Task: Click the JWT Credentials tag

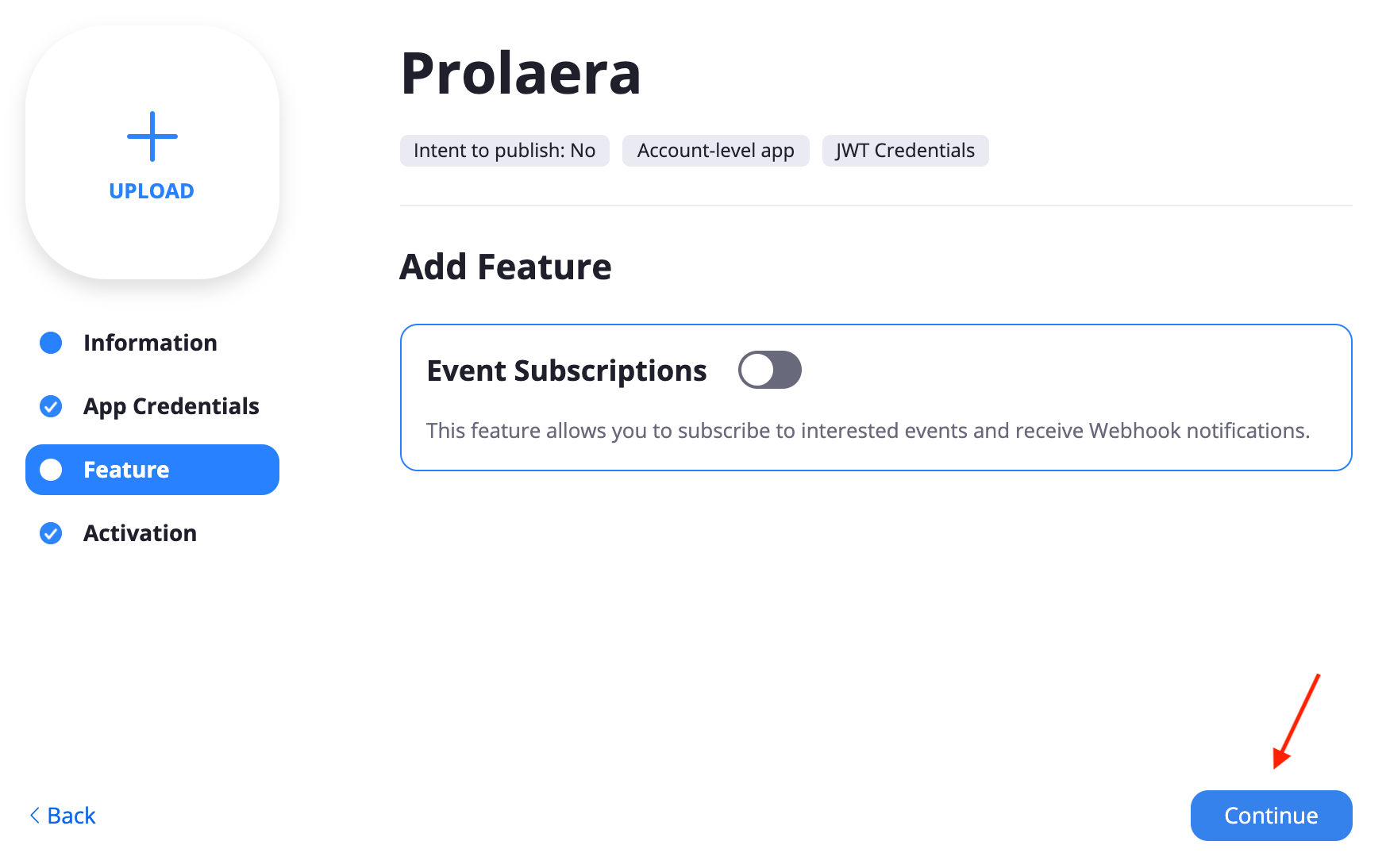Action: click(x=906, y=151)
